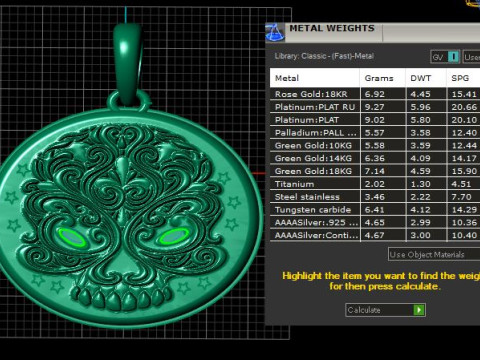The image size is (480, 360).
Task: Click the SPG column header
Action: (463, 78)
